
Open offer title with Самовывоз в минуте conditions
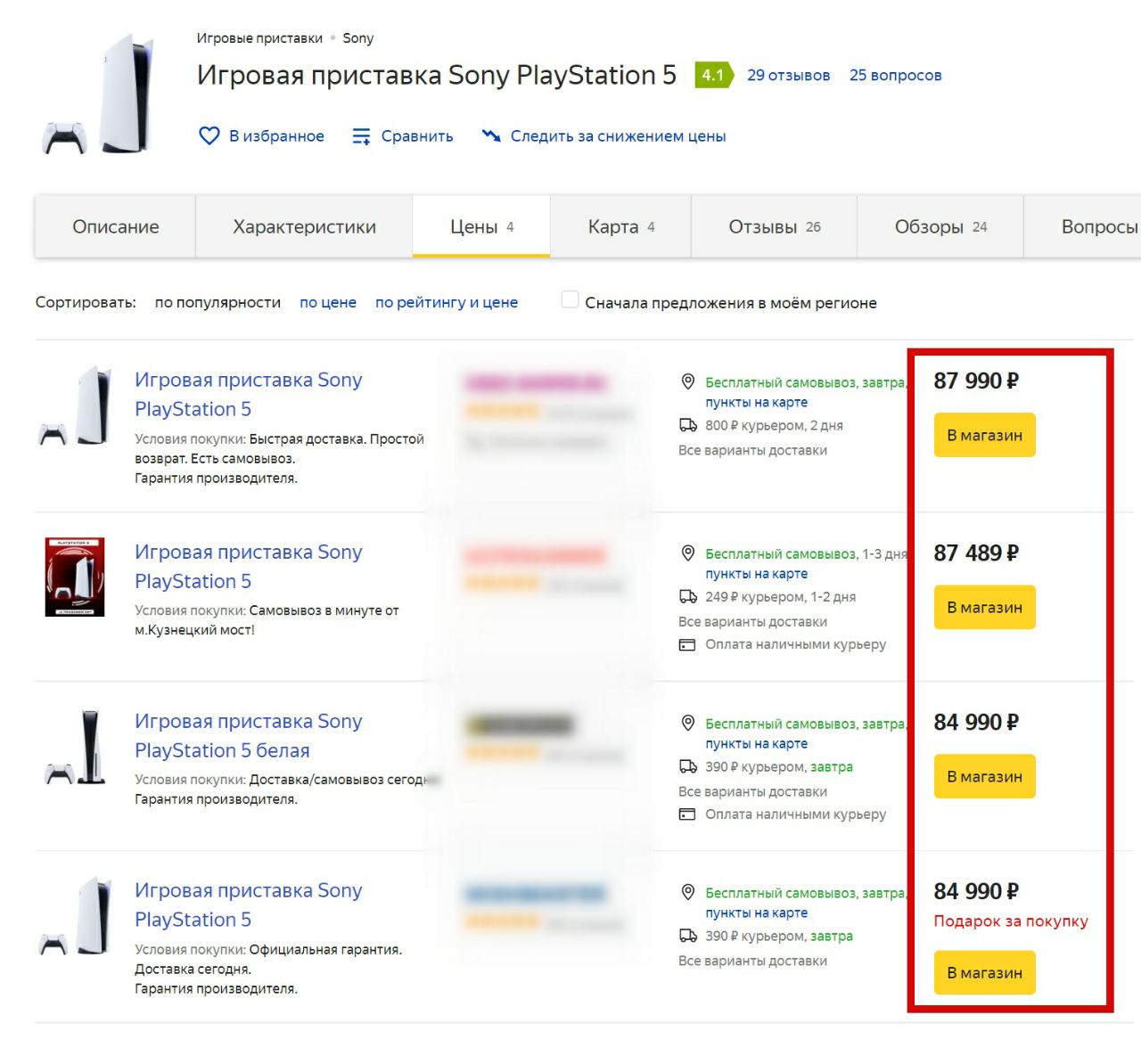[x=248, y=567]
